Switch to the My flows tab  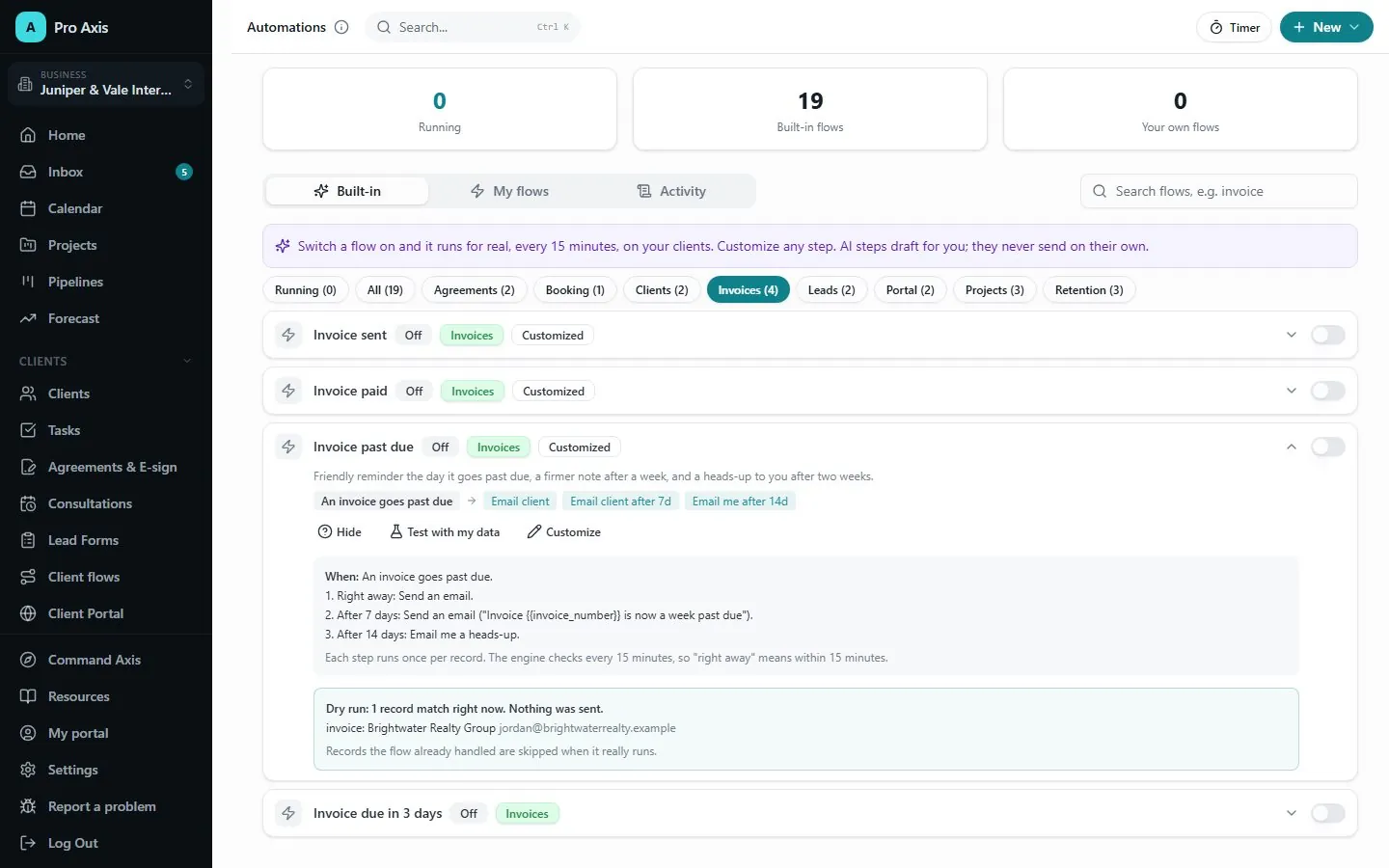click(510, 191)
